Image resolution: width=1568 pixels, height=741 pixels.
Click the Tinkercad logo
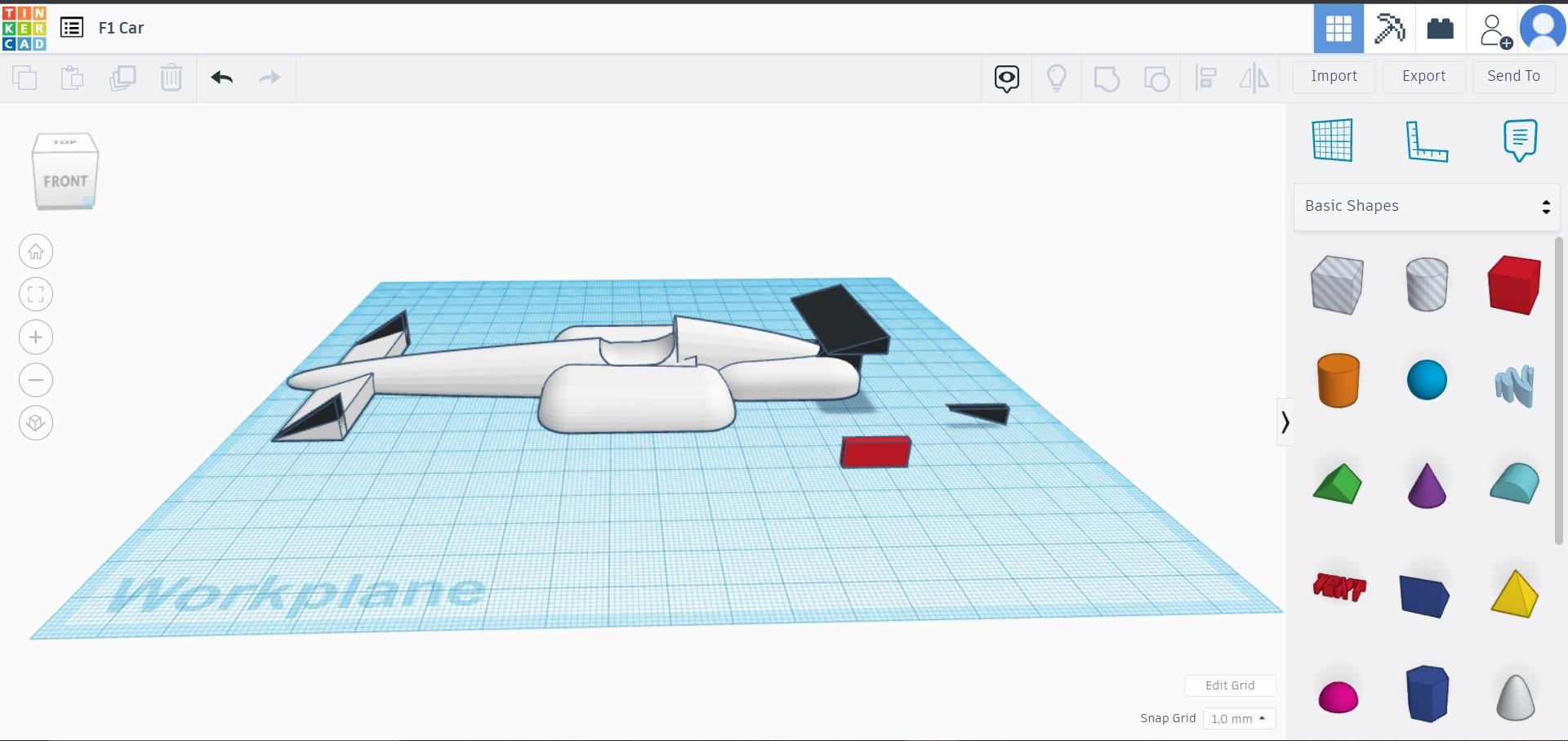[x=24, y=28]
